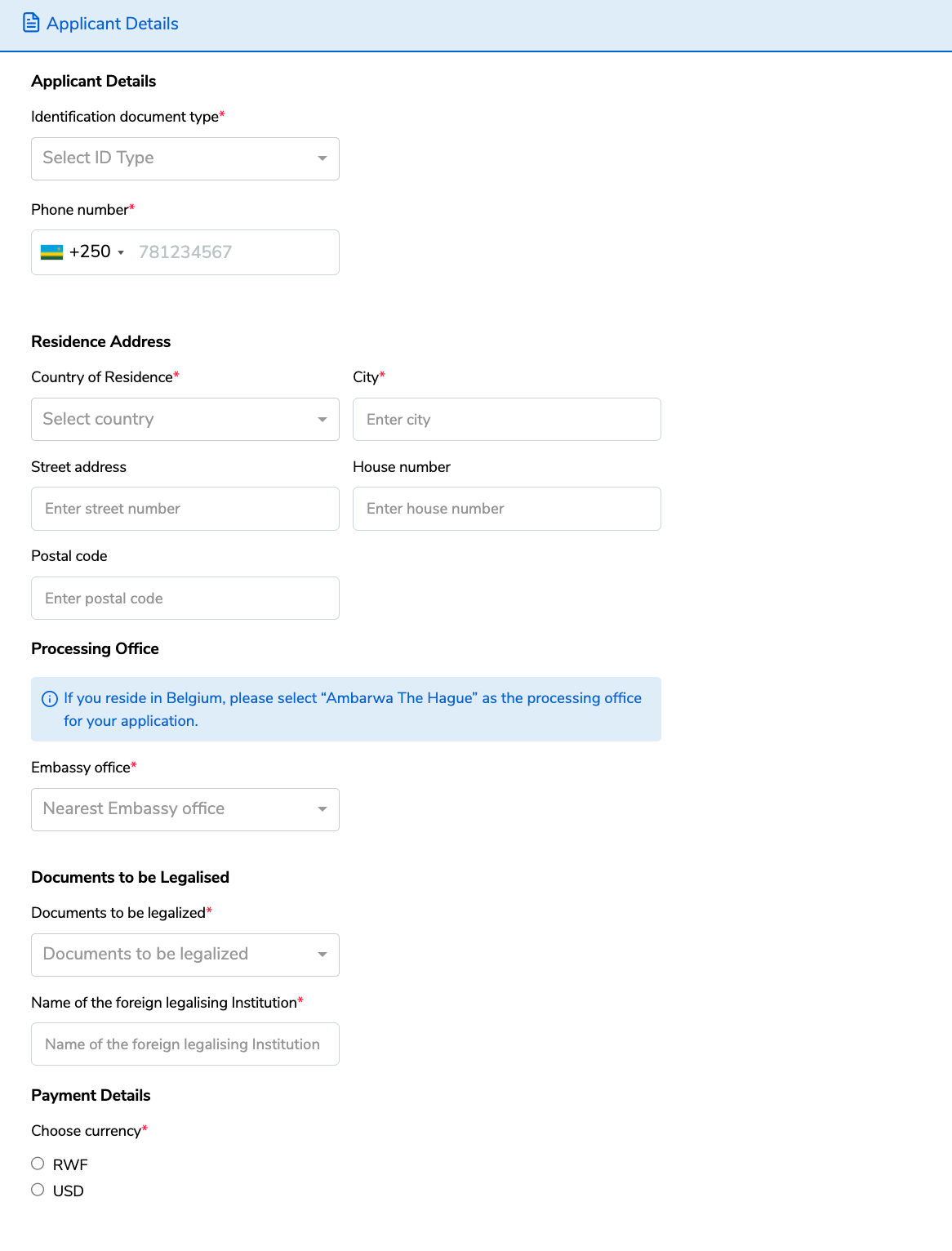Click the Choose currency label
This screenshot has height=1251, width=952.
[x=90, y=1131]
